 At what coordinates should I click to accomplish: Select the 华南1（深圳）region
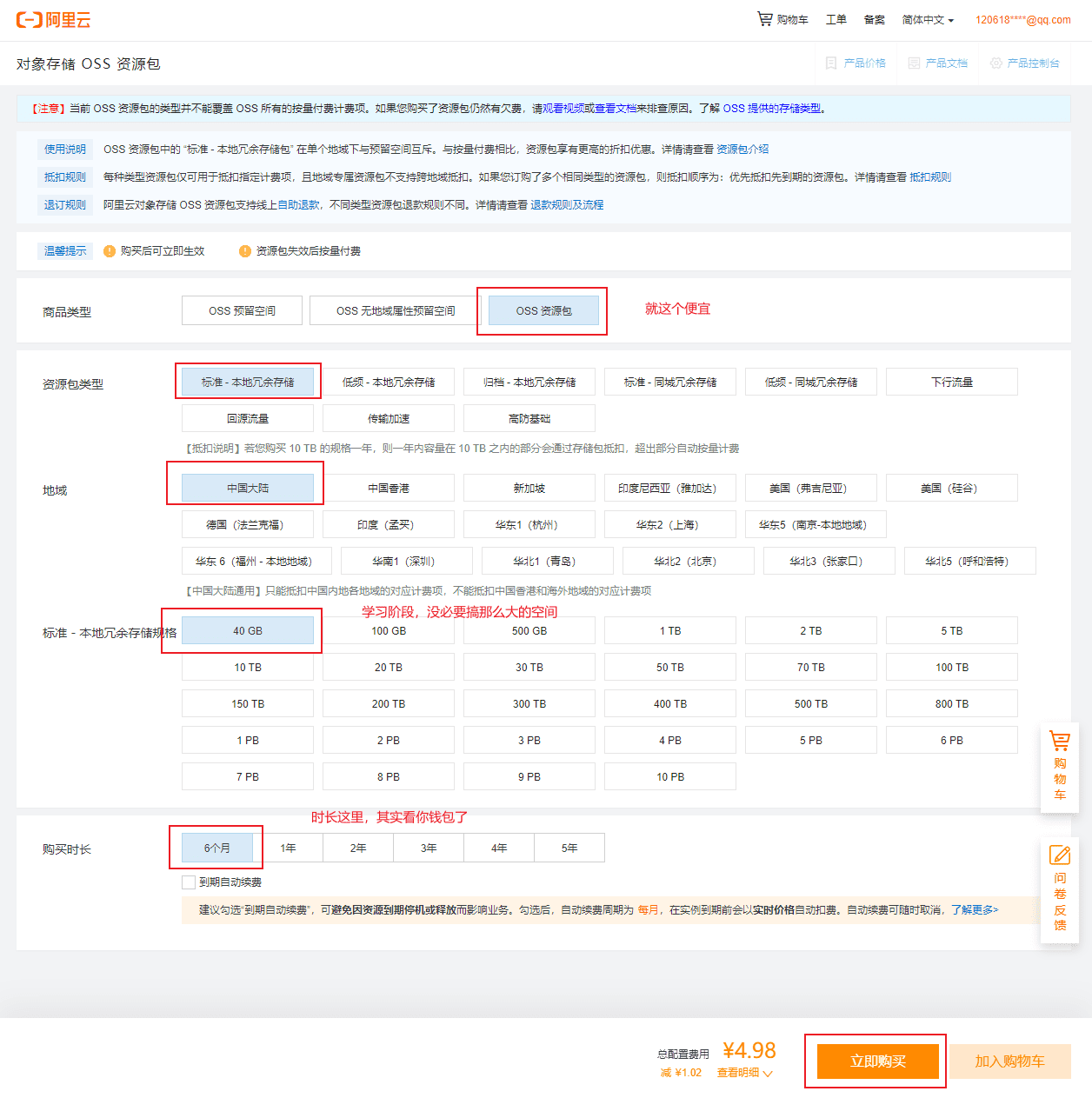[x=407, y=561]
